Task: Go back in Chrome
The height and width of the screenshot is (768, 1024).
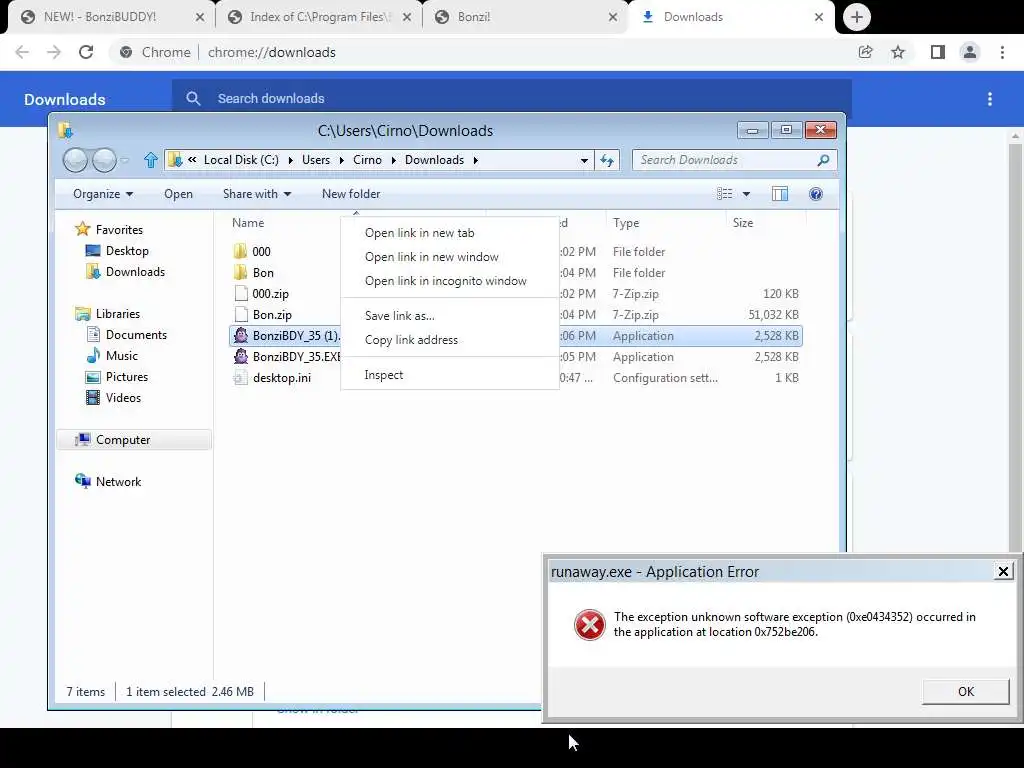Action: point(22,52)
